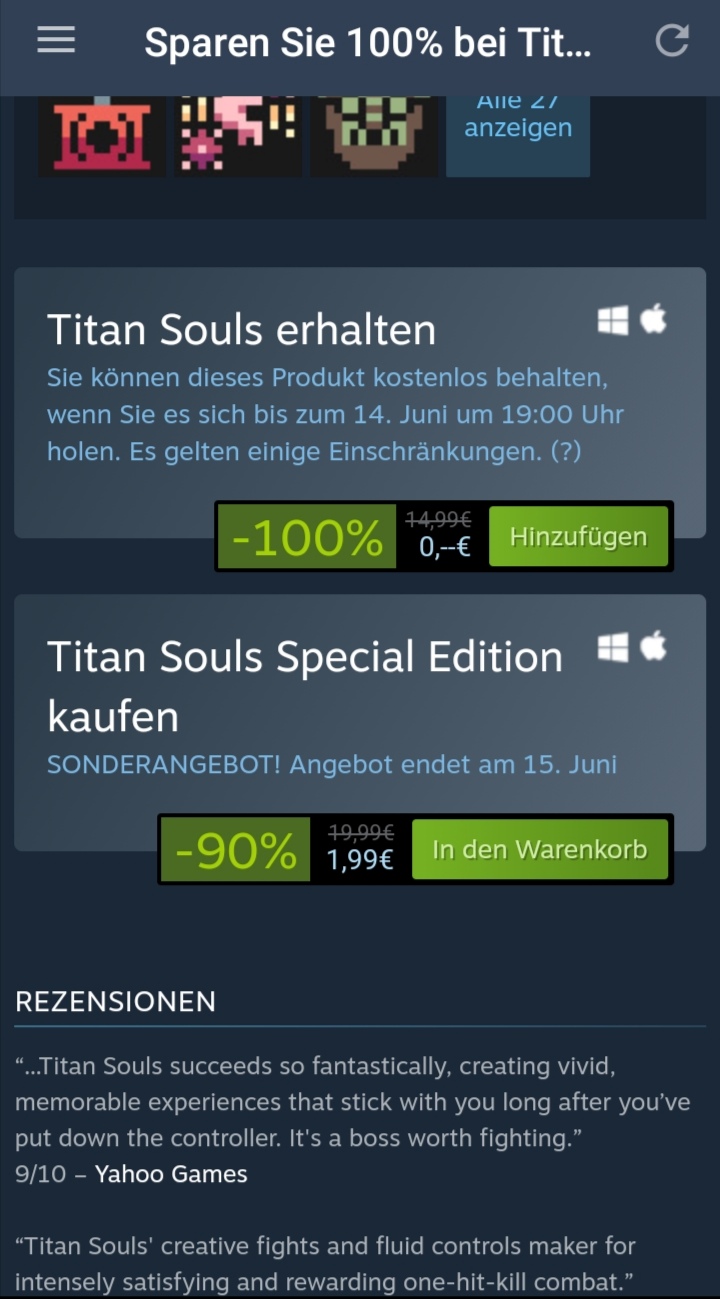Screen dimensions: 720x1299
Task: Click In den Warenkorb button
Action: point(540,850)
